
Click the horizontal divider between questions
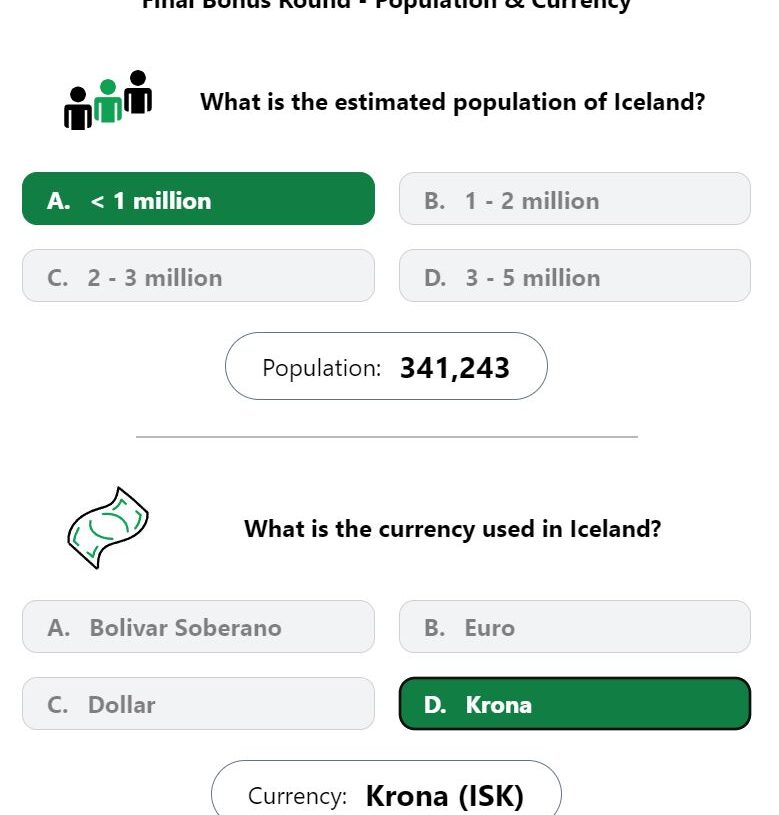387,437
